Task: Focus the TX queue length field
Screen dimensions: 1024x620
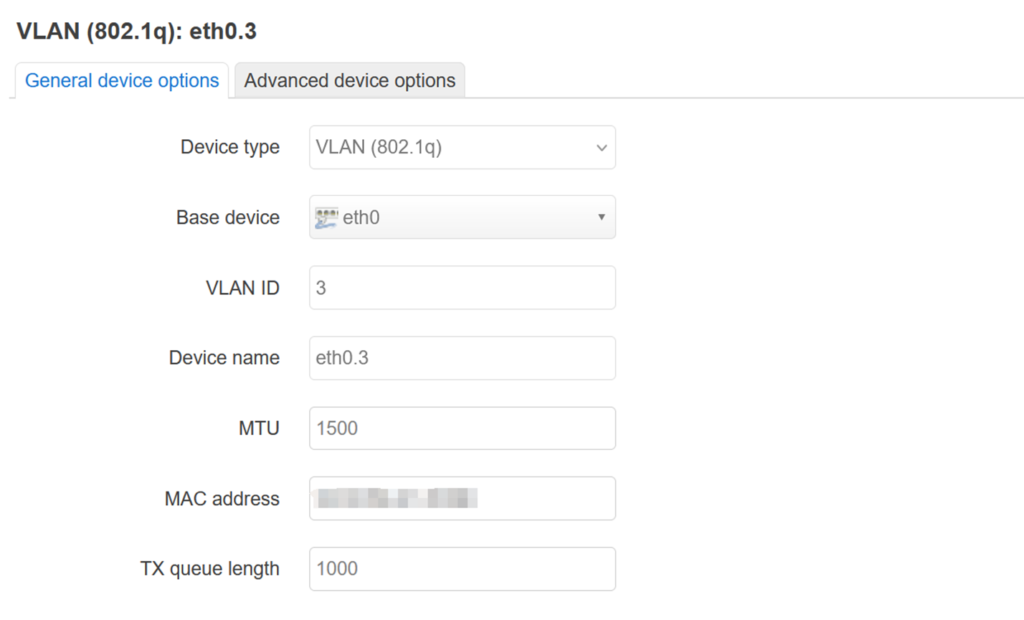Action: (x=462, y=569)
